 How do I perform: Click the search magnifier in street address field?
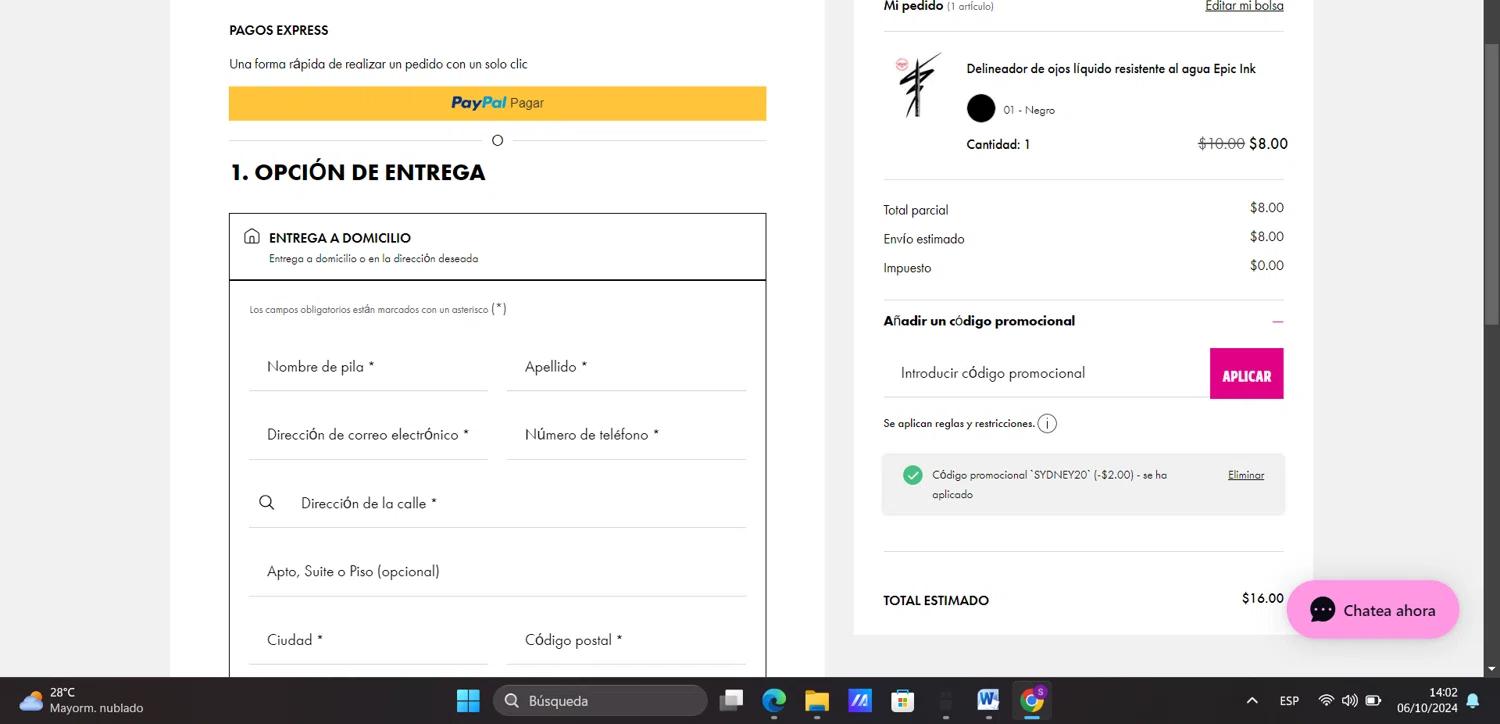point(266,503)
